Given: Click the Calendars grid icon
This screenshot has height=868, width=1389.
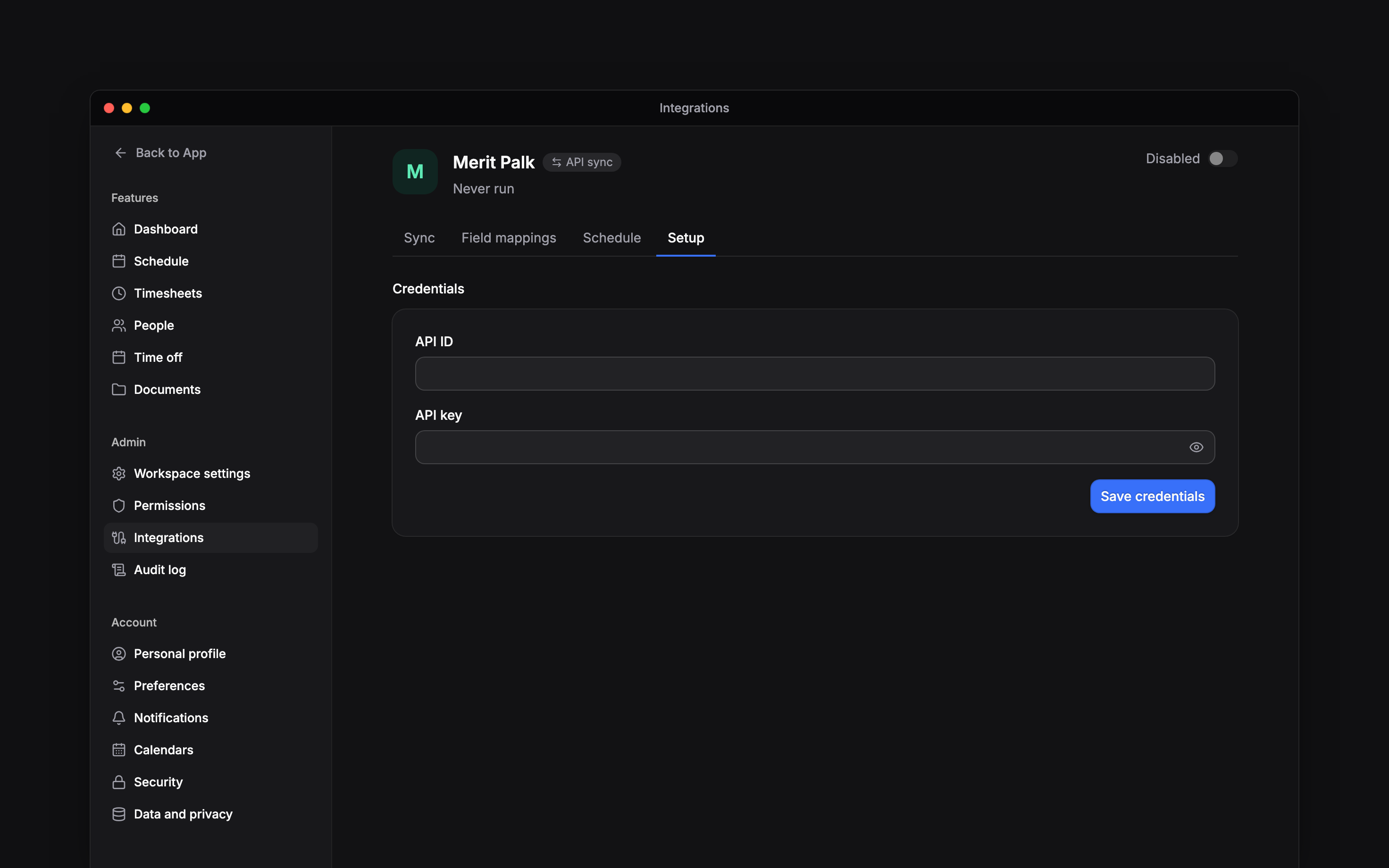Looking at the screenshot, I should pyautogui.click(x=119, y=751).
